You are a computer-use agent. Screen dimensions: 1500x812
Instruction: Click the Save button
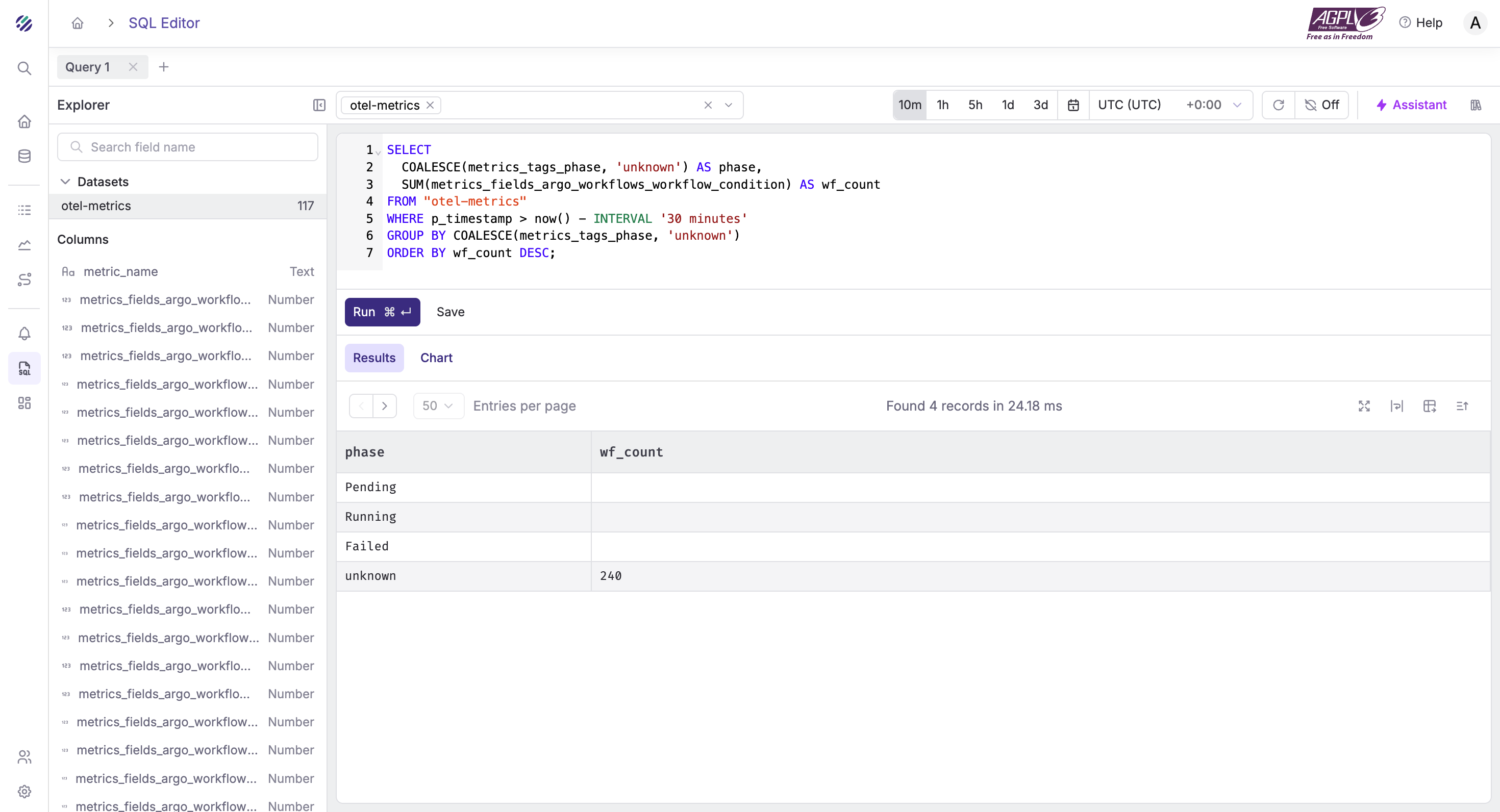click(450, 312)
